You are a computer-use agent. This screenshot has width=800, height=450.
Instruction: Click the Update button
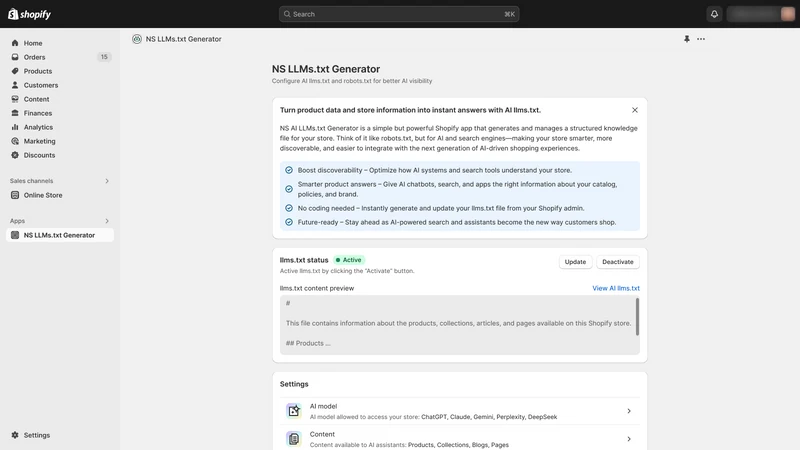[575, 262]
